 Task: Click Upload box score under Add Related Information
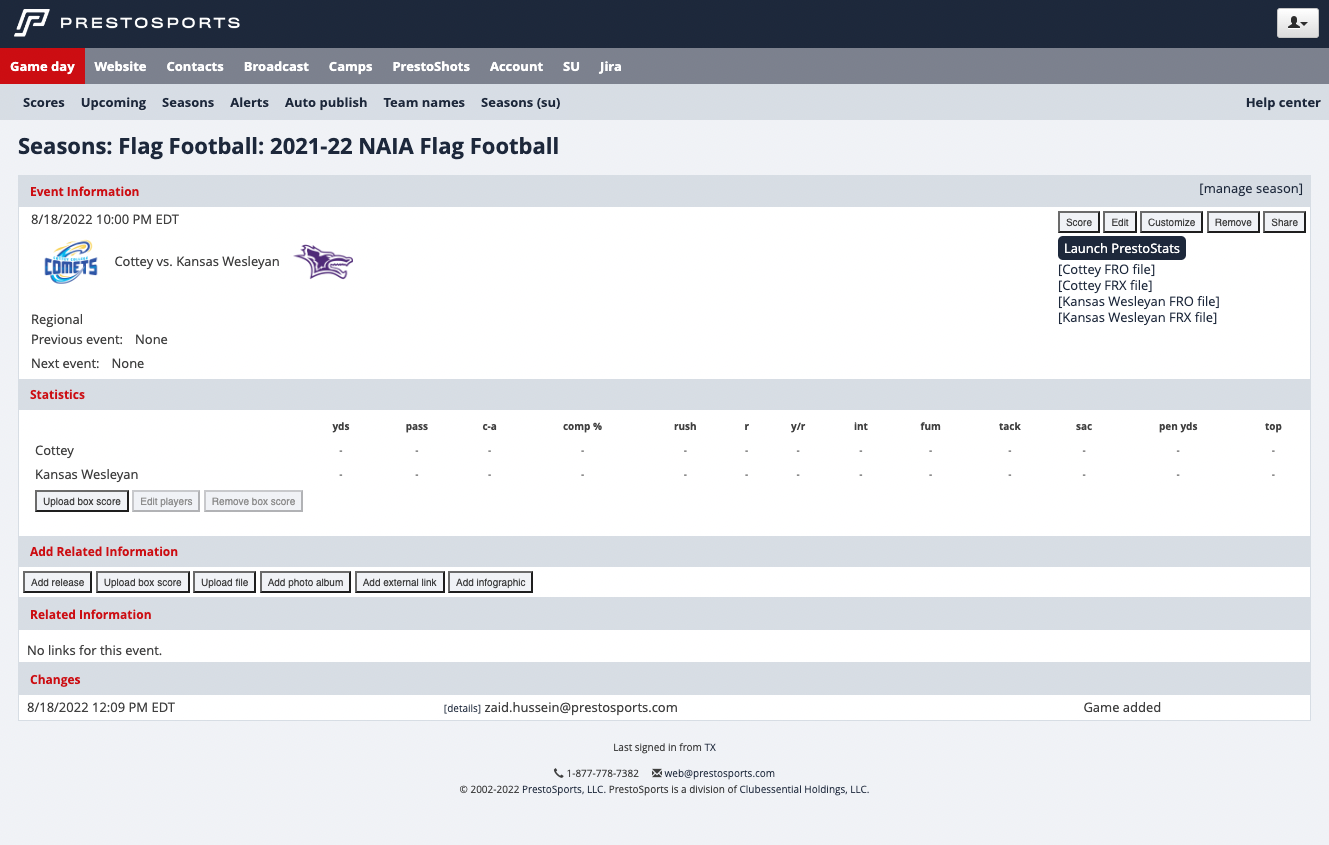[x=143, y=582]
